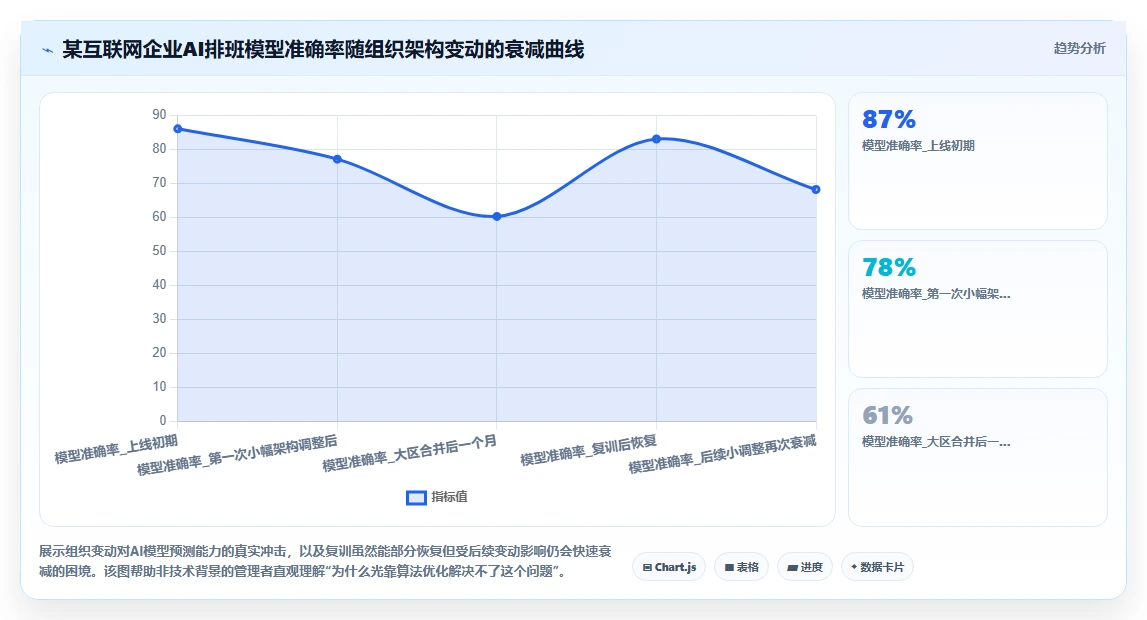Open the 87% metric card
The height and width of the screenshot is (620, 1147).
point(977,161)
